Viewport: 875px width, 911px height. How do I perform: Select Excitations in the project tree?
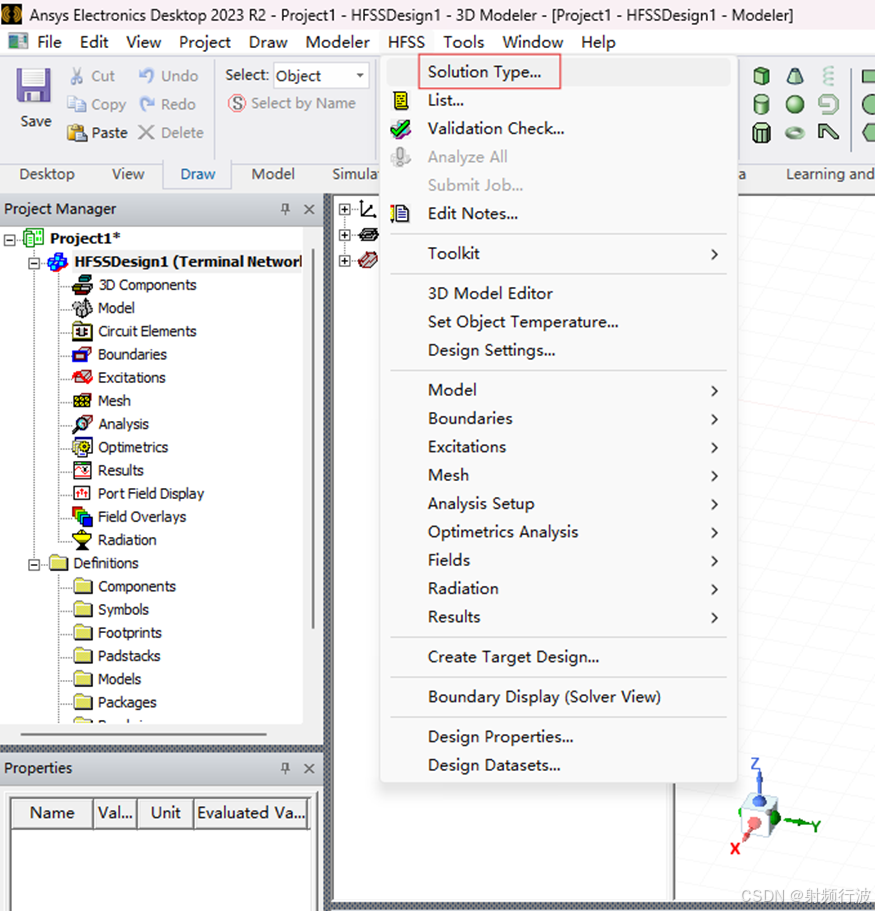click(131, 378)
